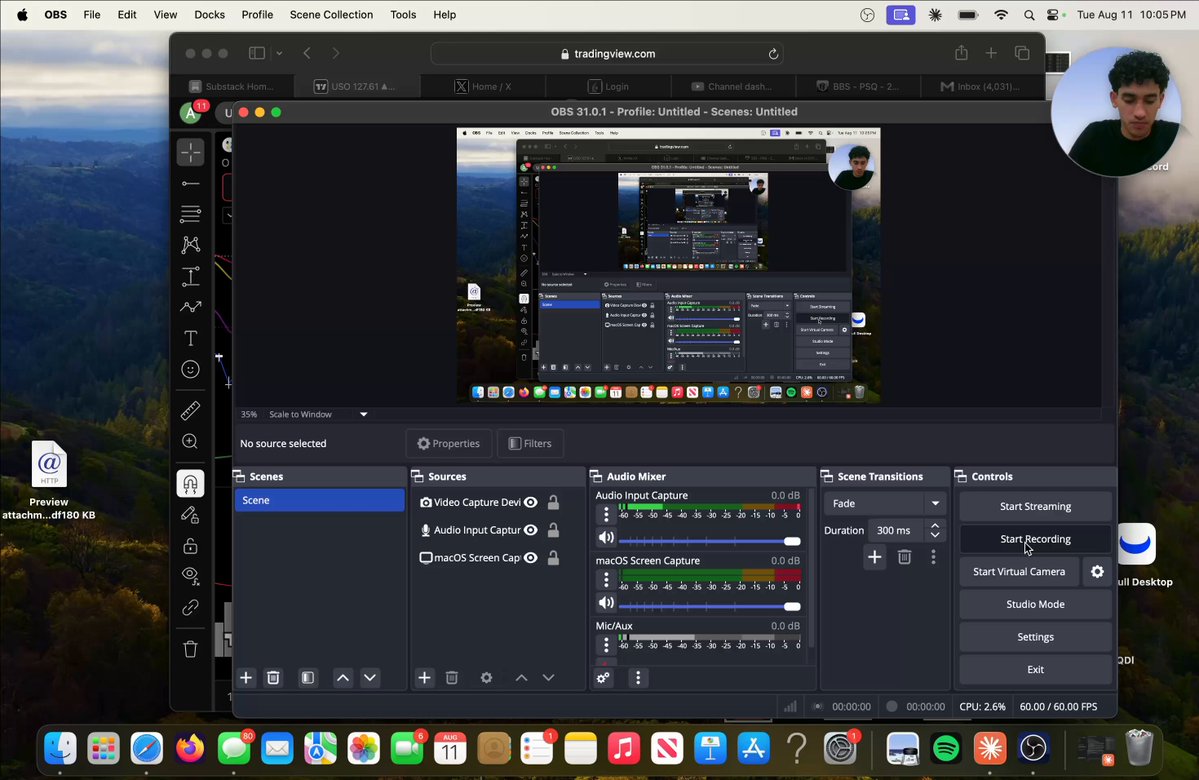Image resolution: width=1199 pixels, height=780 pixels.
Task: Open OBS Settings from the Controls dock
Action: pyautogui.click(x=1035, y=637)
